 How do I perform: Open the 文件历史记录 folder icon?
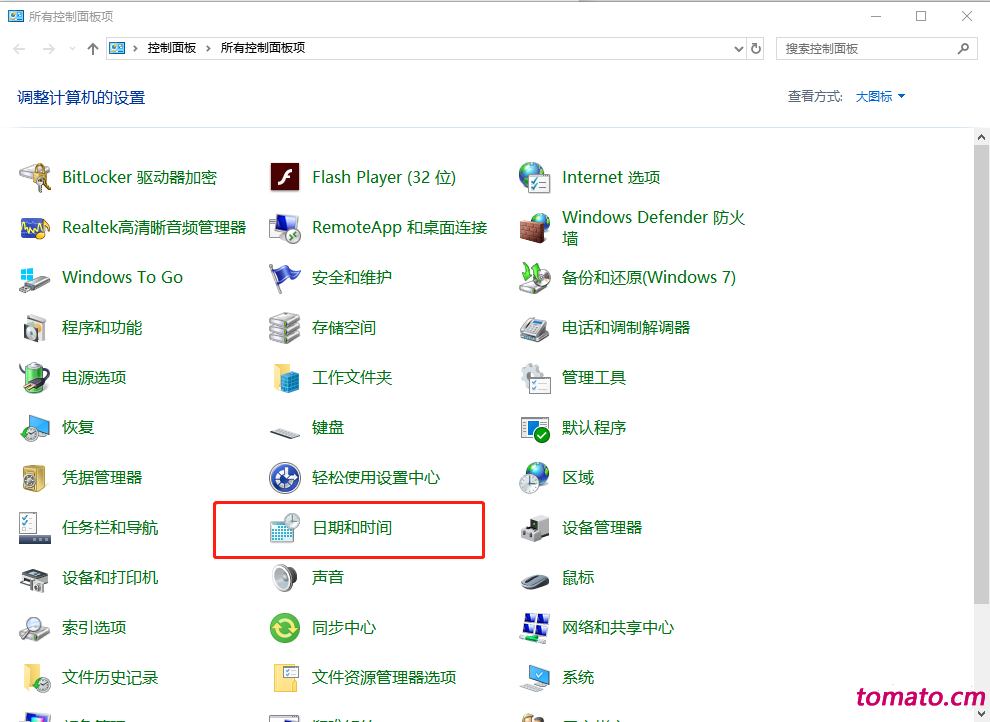click(37, 678)
